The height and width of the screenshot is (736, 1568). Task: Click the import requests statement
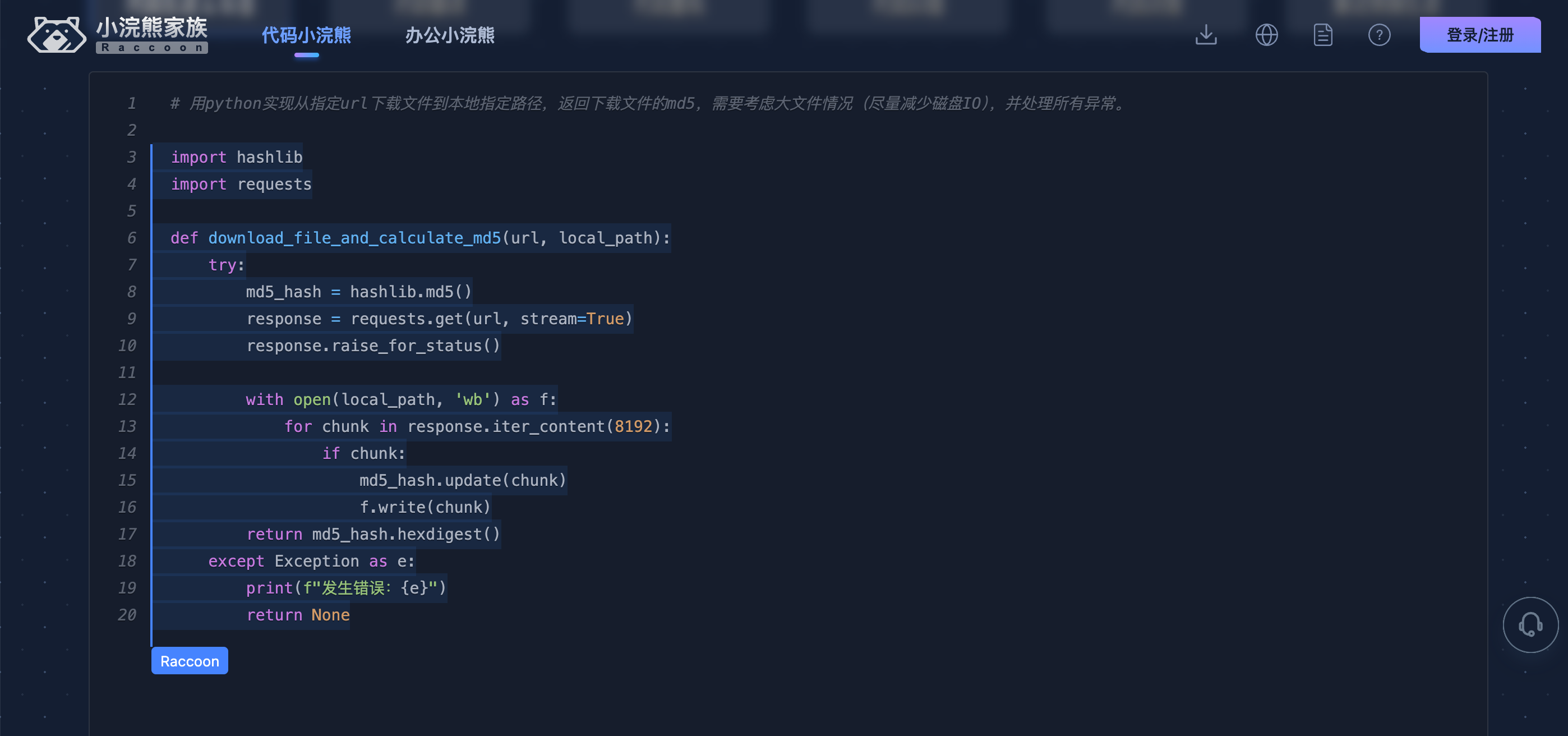(241, 184)
